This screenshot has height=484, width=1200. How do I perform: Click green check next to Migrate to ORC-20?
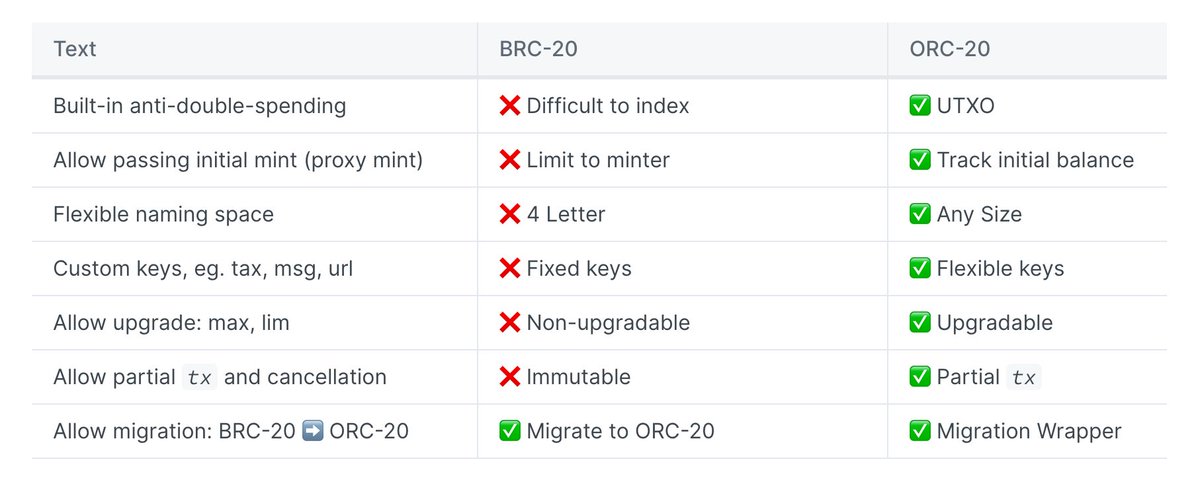(x=510, y=431)
